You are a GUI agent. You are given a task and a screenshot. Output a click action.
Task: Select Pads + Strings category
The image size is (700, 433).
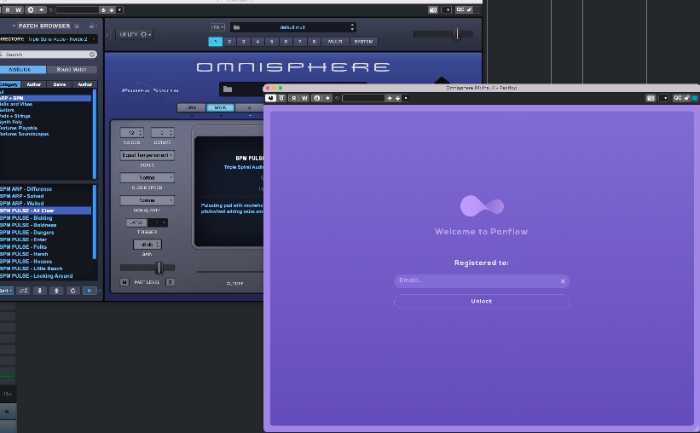pyautogui.click(x=46, y=116)
